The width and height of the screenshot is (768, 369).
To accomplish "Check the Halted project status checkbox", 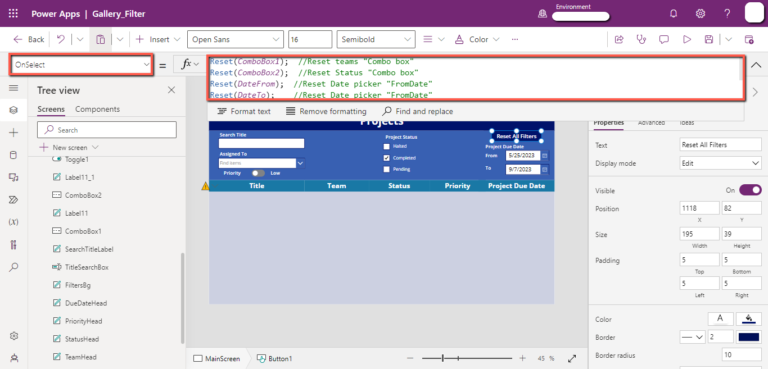I will 387,146.
